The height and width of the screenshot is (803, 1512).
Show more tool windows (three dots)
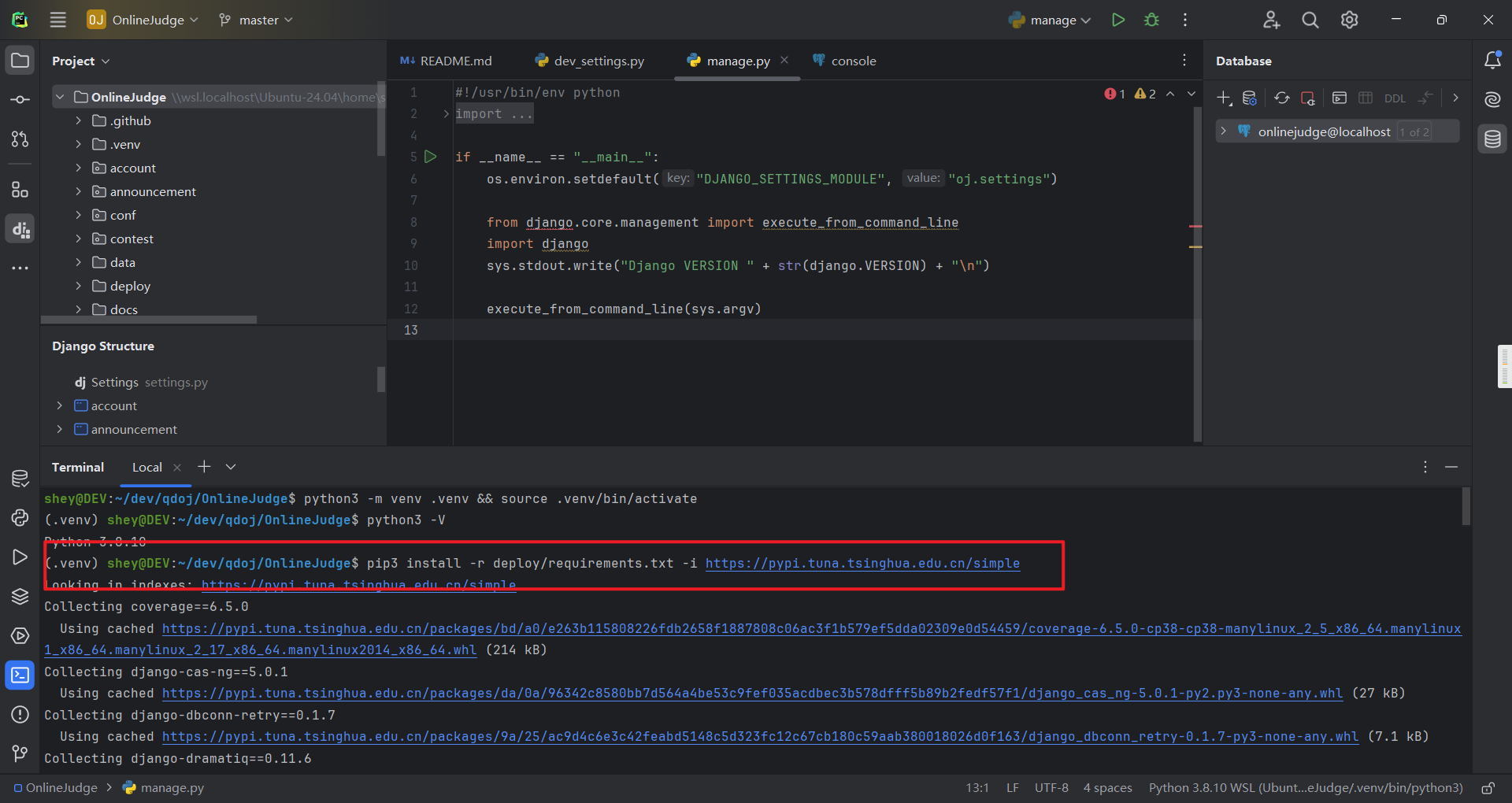pyautogui.click(x=20, y=268)
